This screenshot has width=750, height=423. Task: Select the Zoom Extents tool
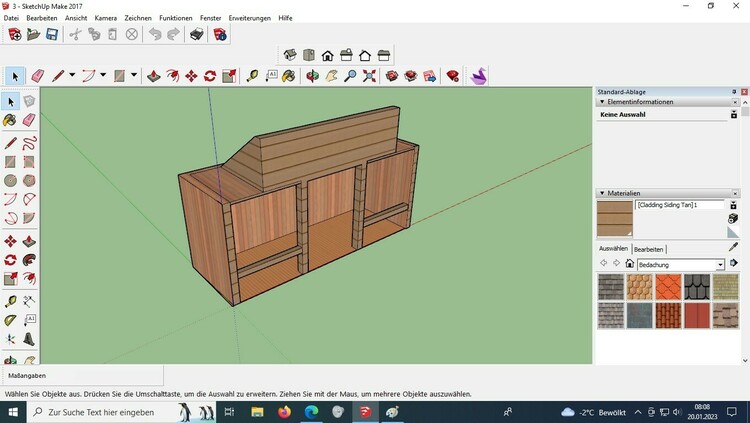pos(369,76)
